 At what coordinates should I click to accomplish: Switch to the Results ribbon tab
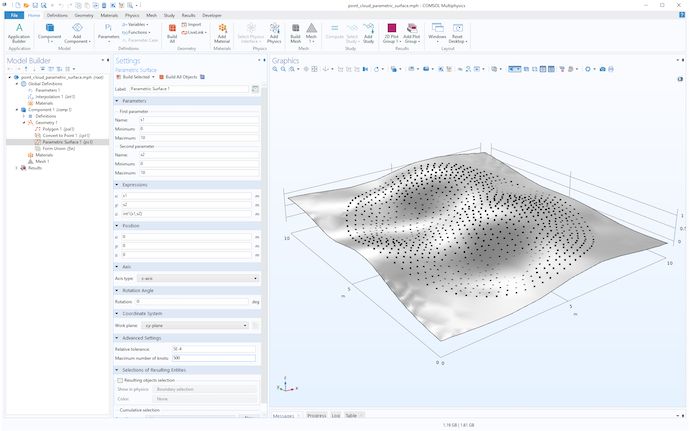(188, 15)
